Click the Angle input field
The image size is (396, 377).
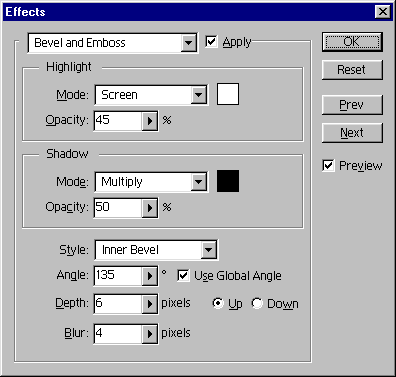pyautogui.click(x=118, y=276)
